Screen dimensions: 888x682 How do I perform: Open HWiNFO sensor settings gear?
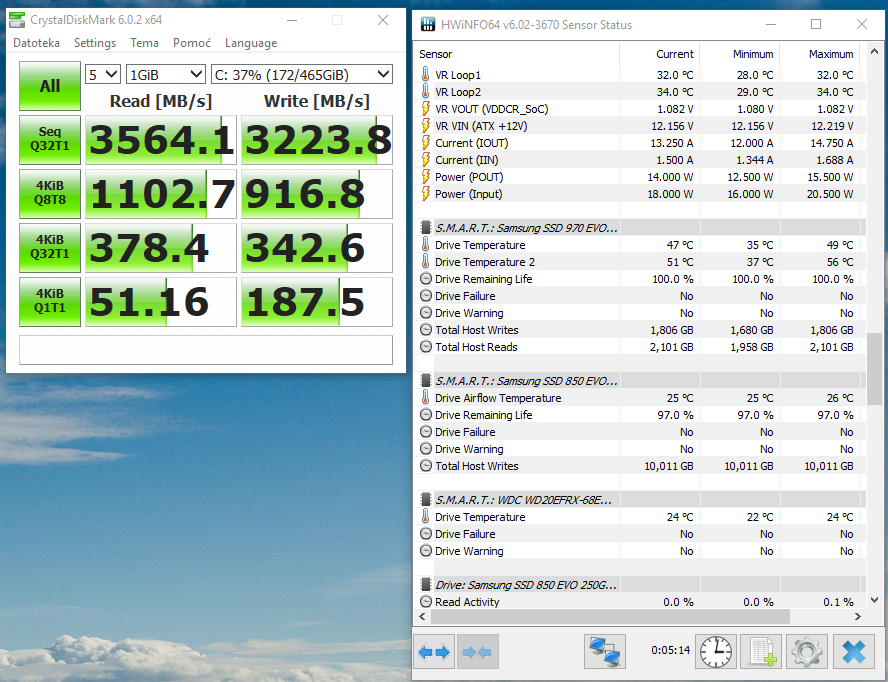click(x=806, y=652)
